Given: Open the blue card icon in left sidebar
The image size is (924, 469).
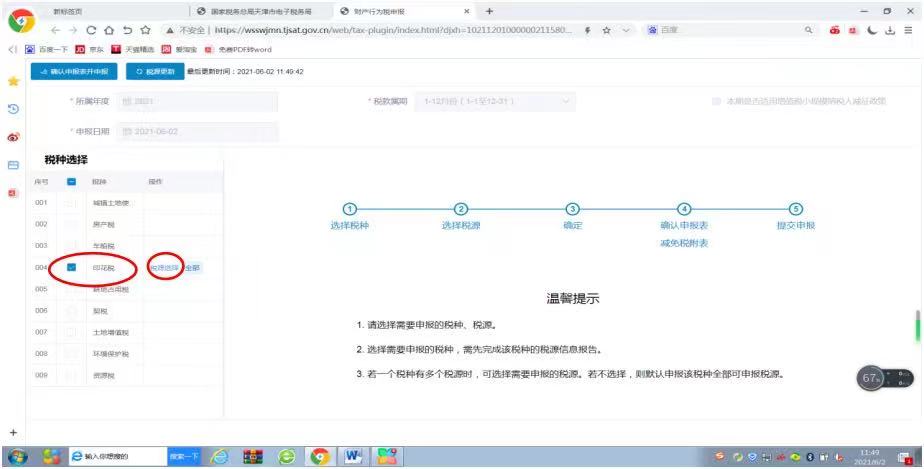Looking at the screenshot, I should tap(13, 165).
